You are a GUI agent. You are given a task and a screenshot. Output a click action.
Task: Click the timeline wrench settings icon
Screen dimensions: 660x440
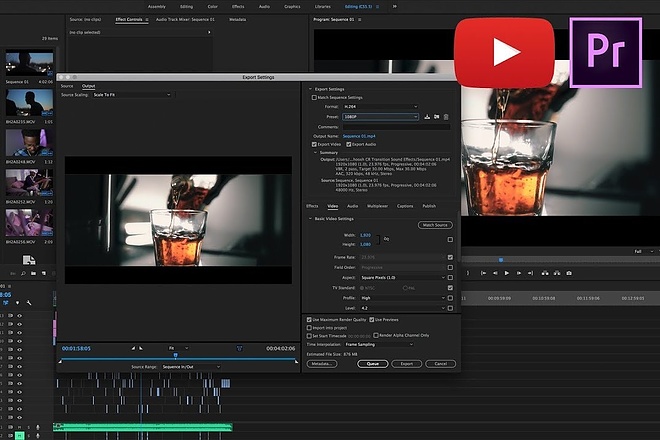click(x=29, y=303)
